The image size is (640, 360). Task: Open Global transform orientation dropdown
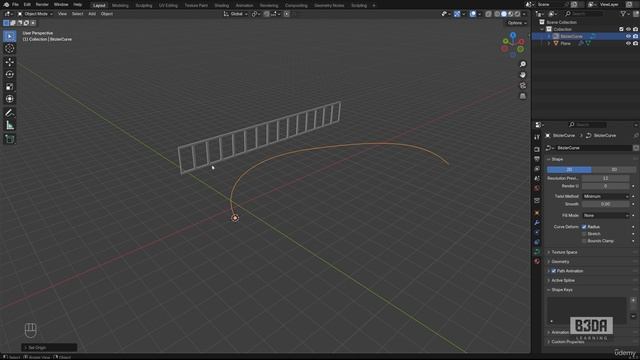(x=236, y=14)
